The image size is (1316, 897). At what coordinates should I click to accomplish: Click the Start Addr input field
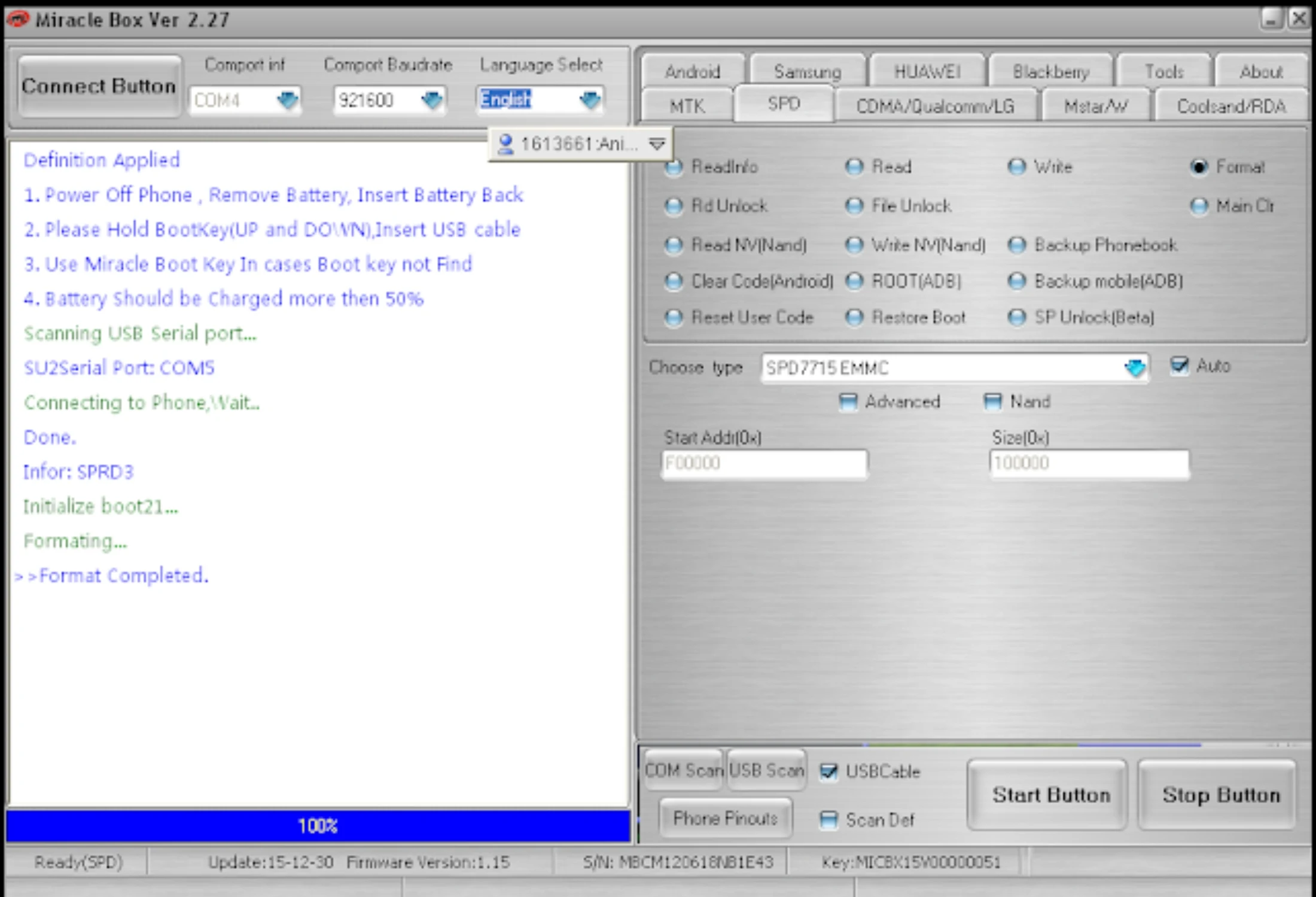764,464
